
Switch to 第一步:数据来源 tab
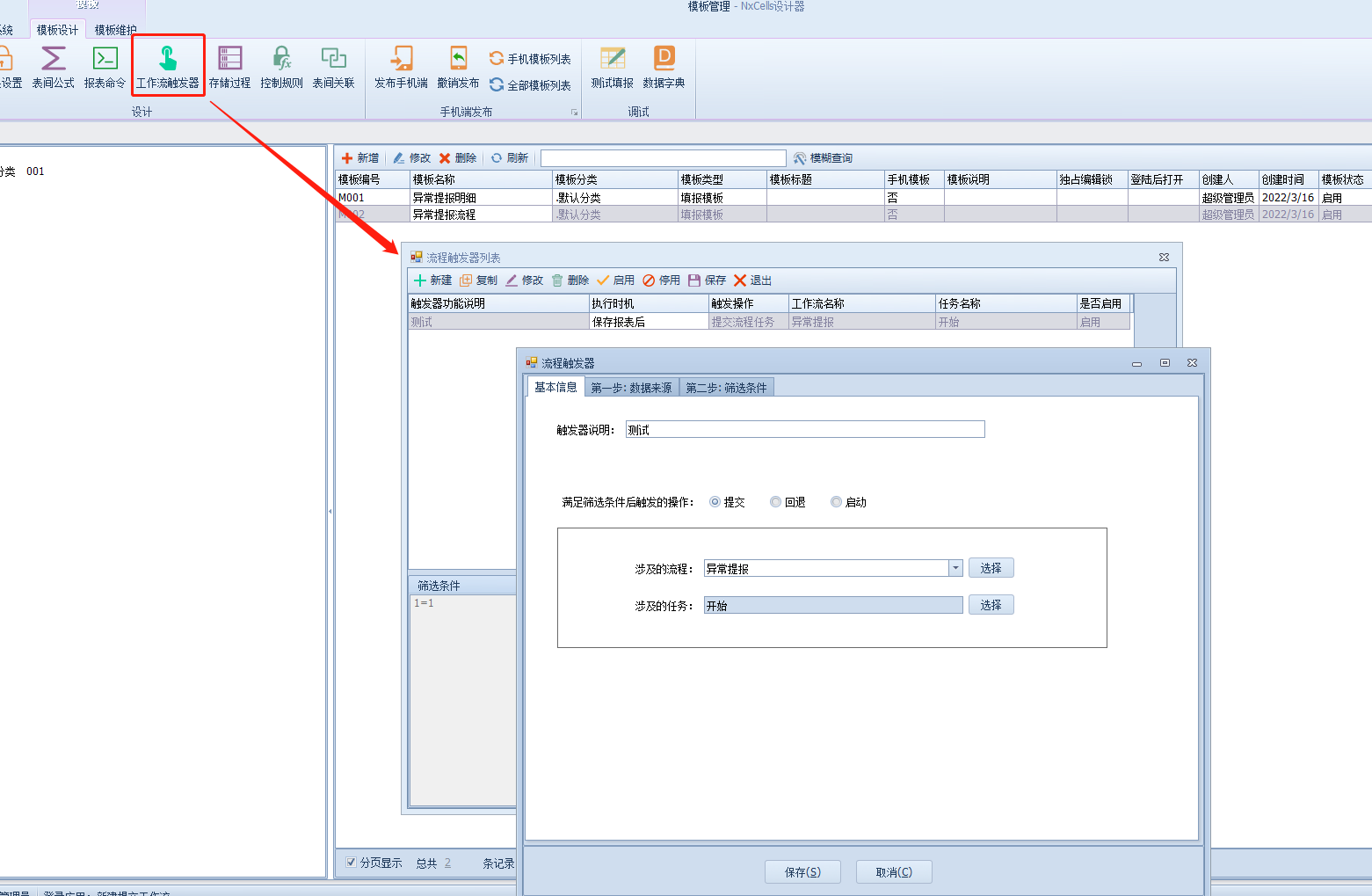pyautogui.click(x=631, y=388)
